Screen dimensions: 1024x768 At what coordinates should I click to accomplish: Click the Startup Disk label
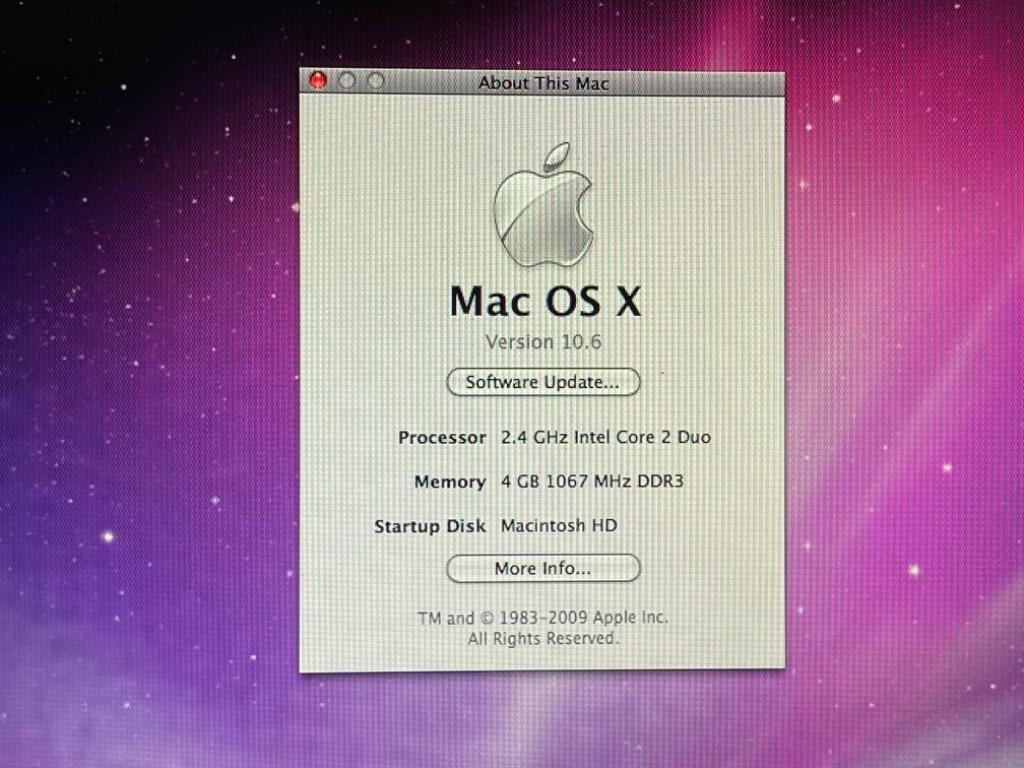430,526
